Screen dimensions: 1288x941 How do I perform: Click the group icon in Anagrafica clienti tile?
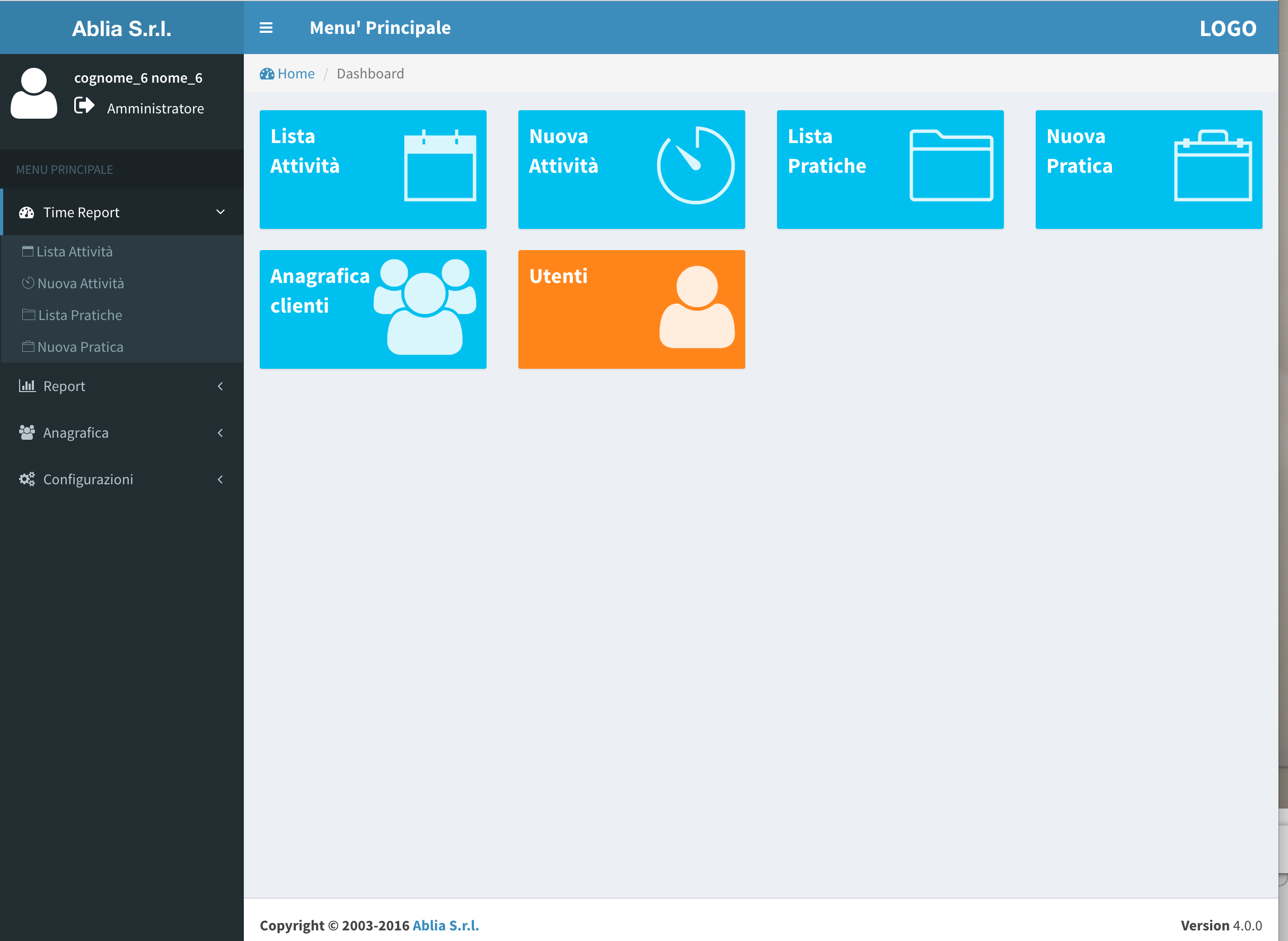pos(425,307)
